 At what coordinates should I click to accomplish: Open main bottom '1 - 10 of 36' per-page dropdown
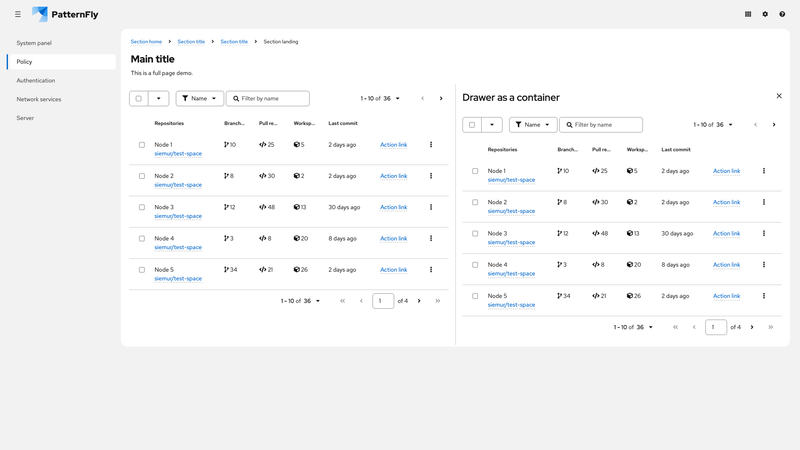tap(300, 301)
